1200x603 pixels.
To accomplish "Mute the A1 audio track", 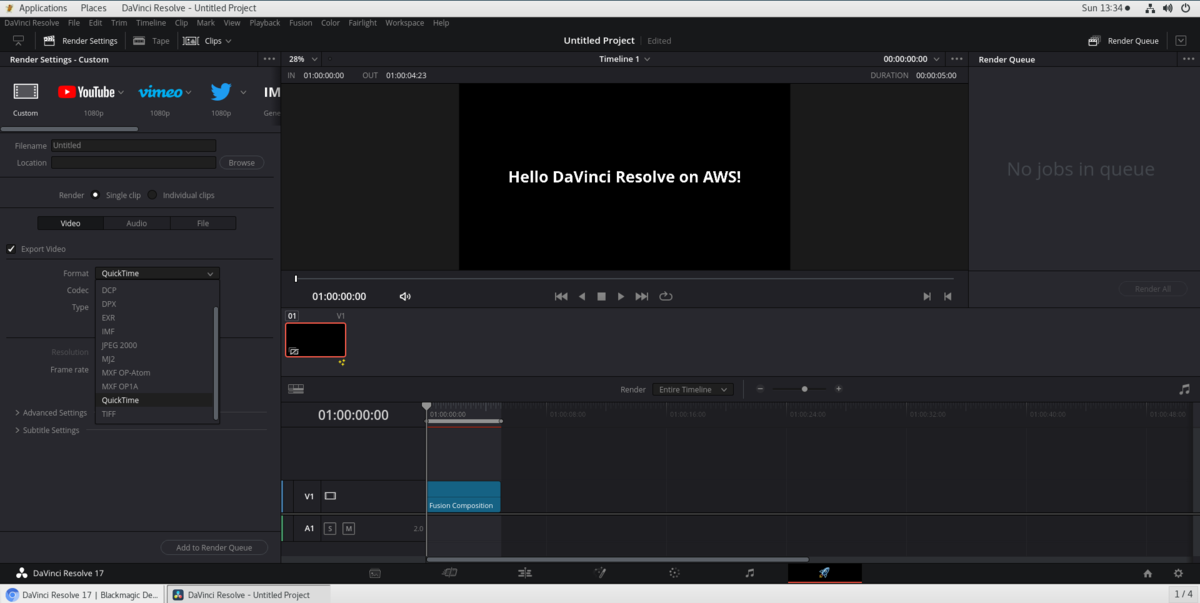I will pyautogui.click(x=349, y=528).
